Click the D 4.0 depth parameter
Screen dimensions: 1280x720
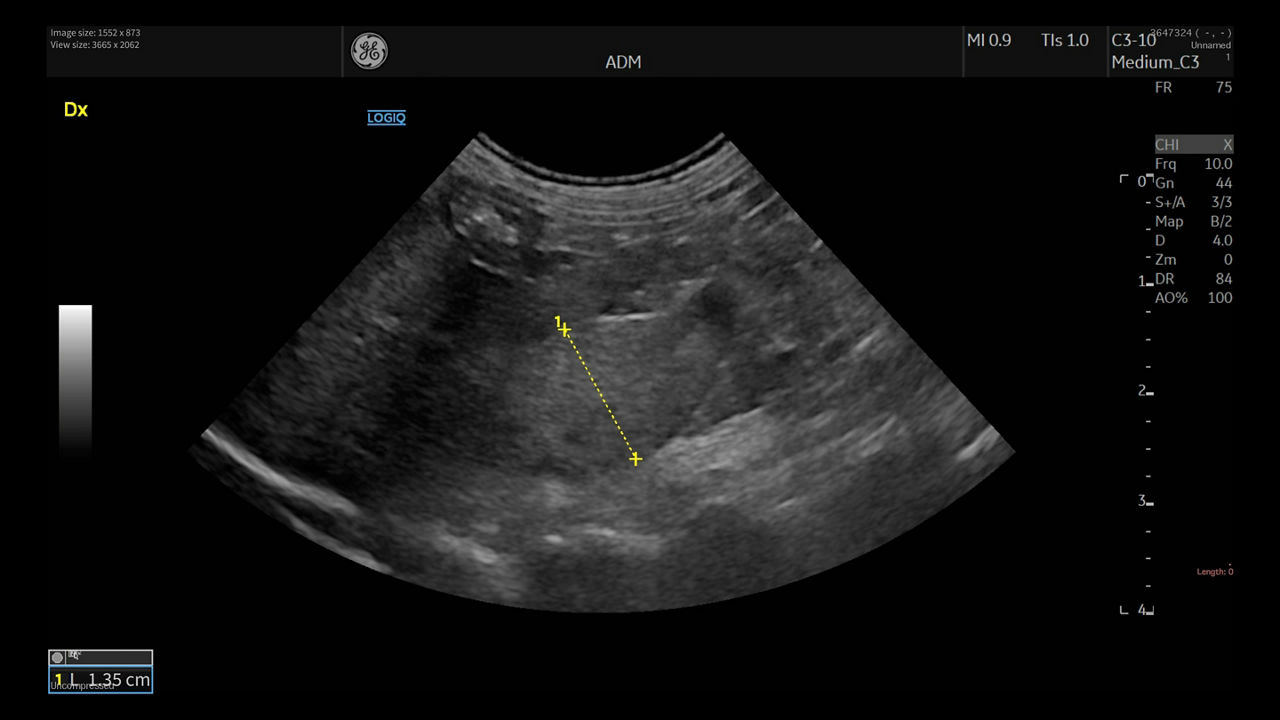click(1193, 240)
